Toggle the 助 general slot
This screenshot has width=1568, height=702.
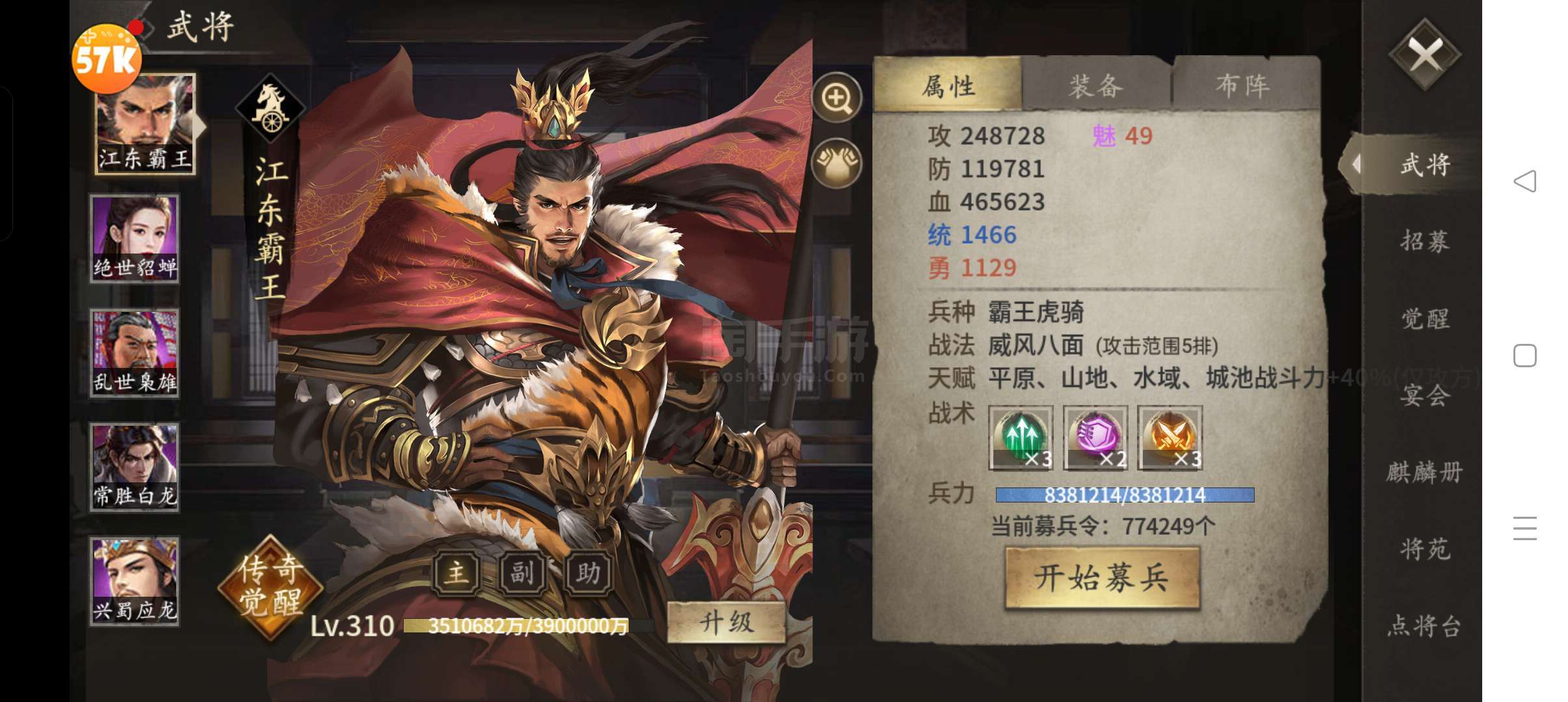tap(588, 573)
